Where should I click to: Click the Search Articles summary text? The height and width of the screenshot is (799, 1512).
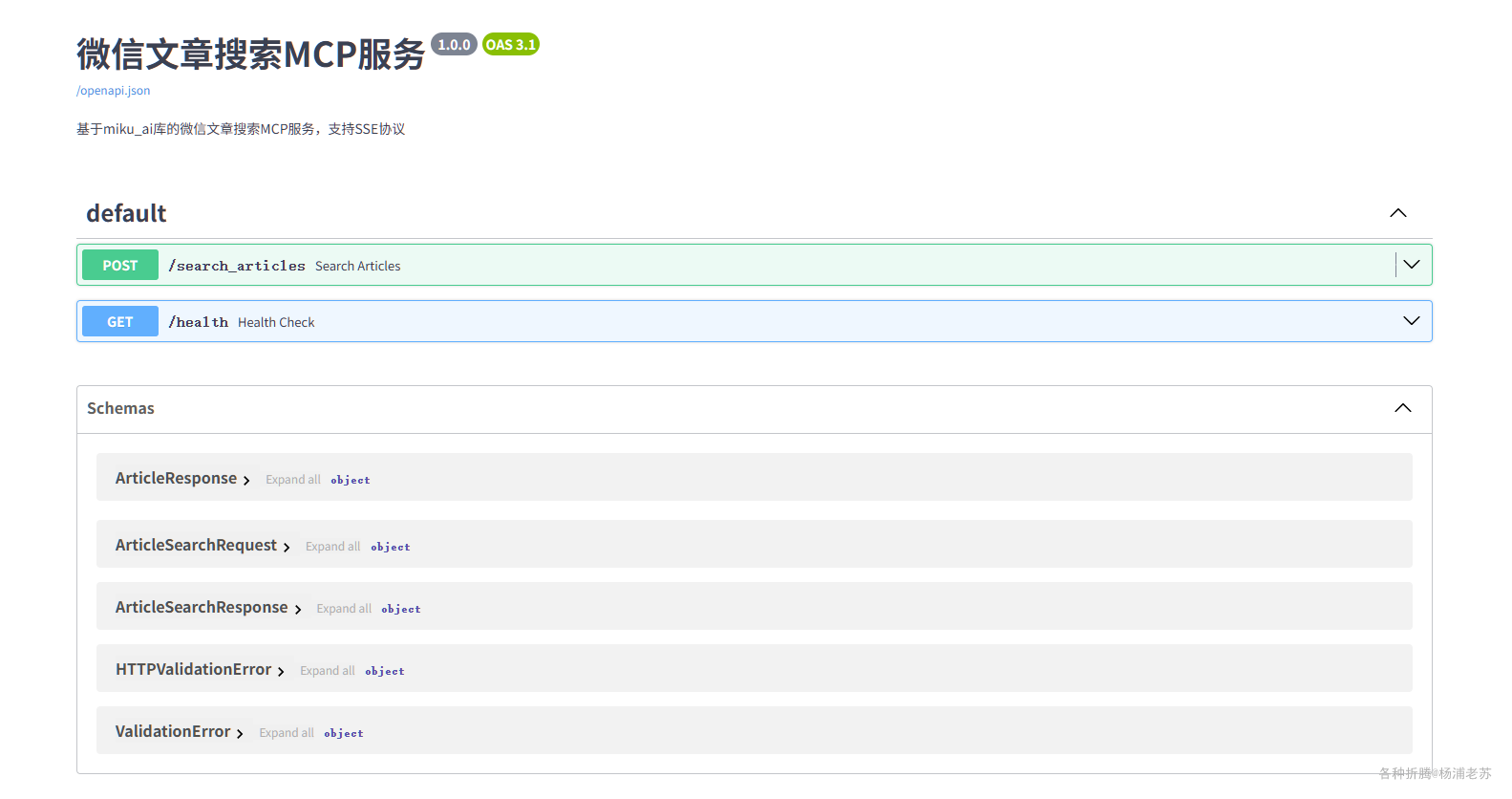tap(358, 266)
